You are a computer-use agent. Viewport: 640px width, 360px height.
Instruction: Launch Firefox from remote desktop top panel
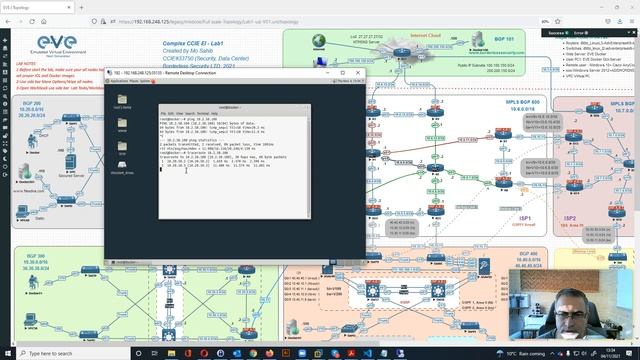pyautogui.click(x=153, y=81)
